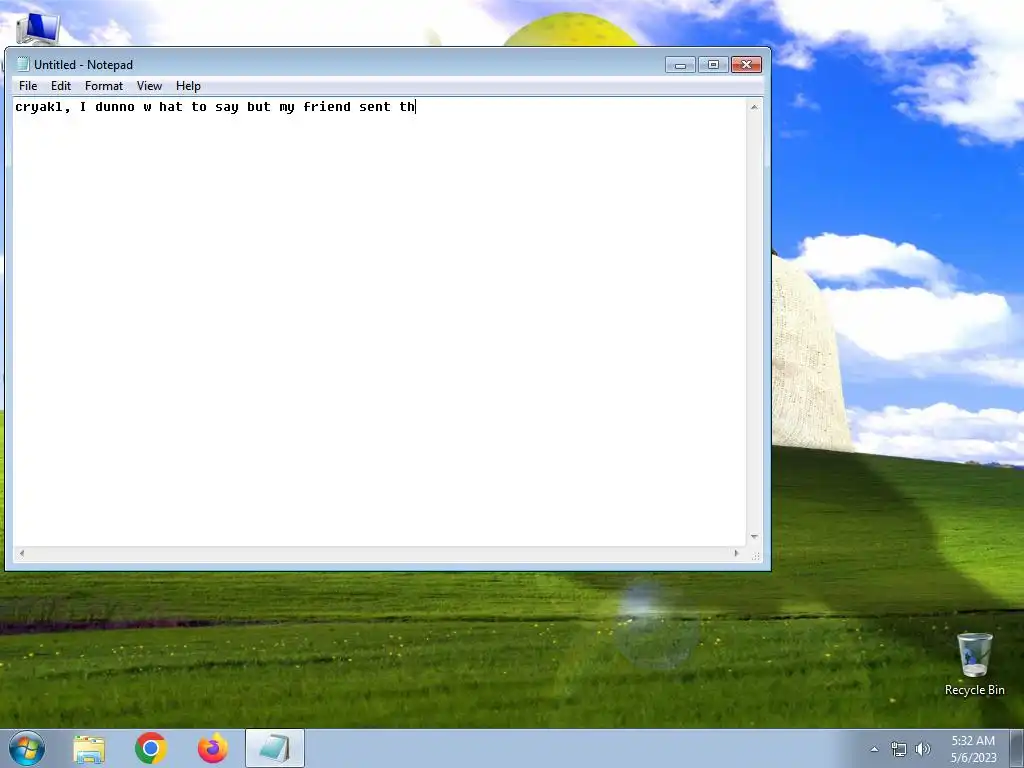
Task: Click the horizontal scrollbar left arrow
Action: 22,553
